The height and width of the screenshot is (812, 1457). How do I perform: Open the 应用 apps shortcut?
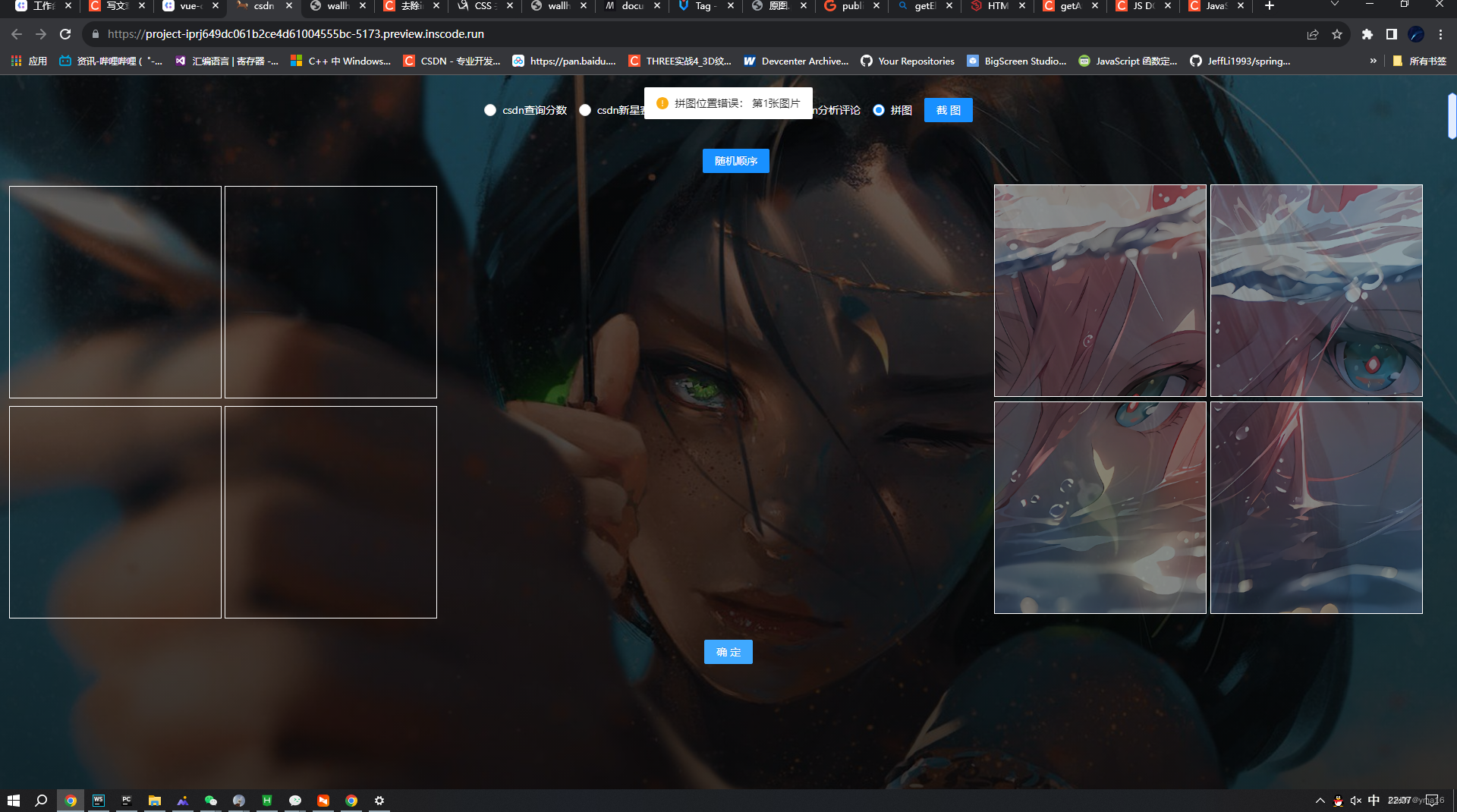[x=29, y=61]
